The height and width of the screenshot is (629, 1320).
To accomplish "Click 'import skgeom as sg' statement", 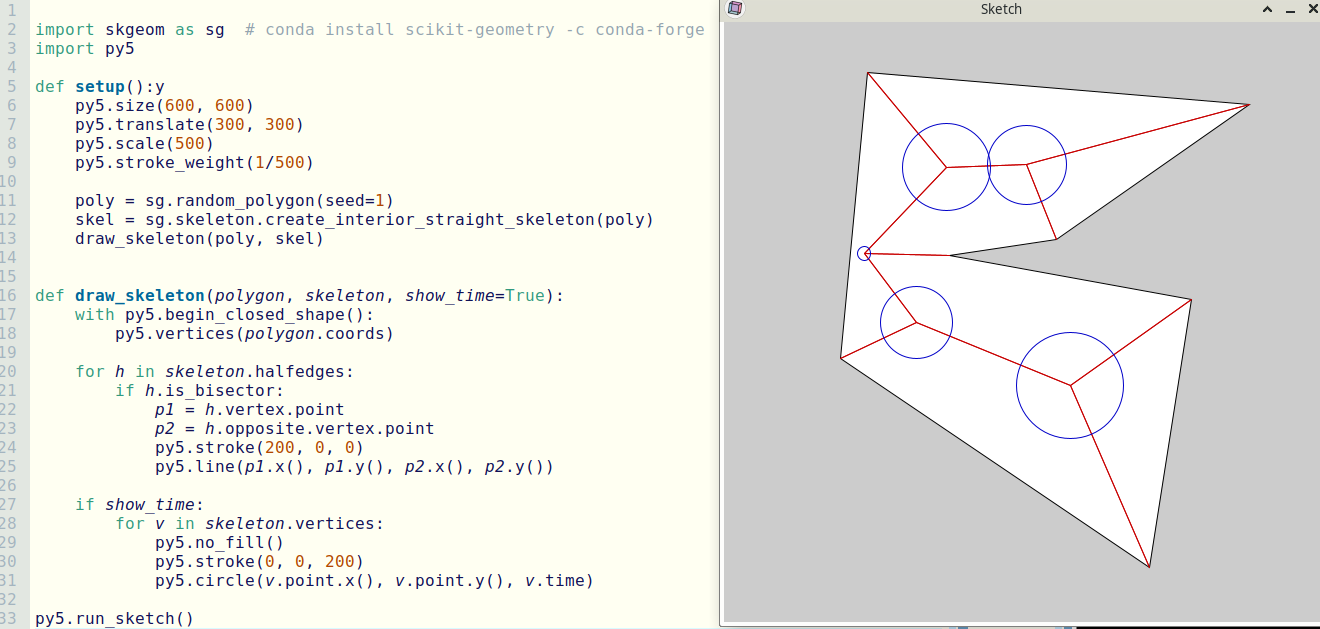I will point(130,30).
